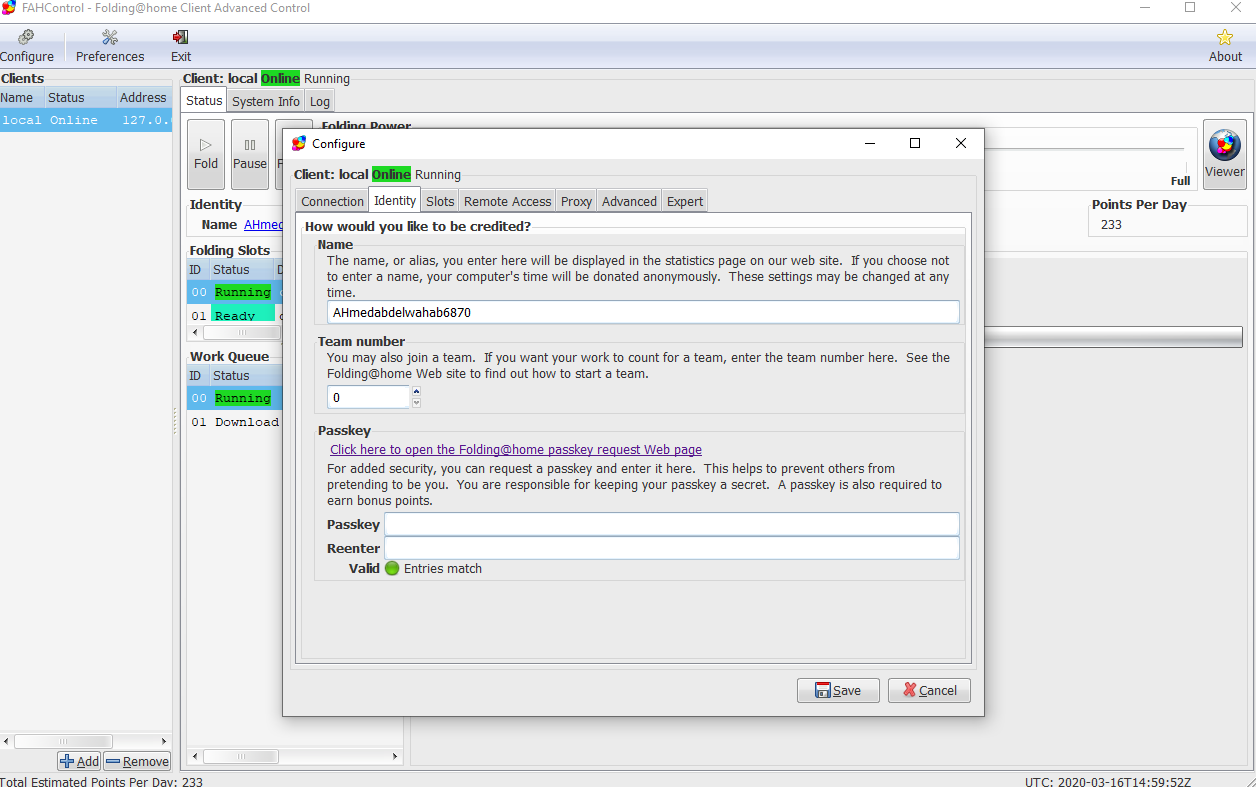Viewport: 1256px width, 787px height.
Task: Open the System Info tab
Action: pyautogui.click(x=266, y=101)
